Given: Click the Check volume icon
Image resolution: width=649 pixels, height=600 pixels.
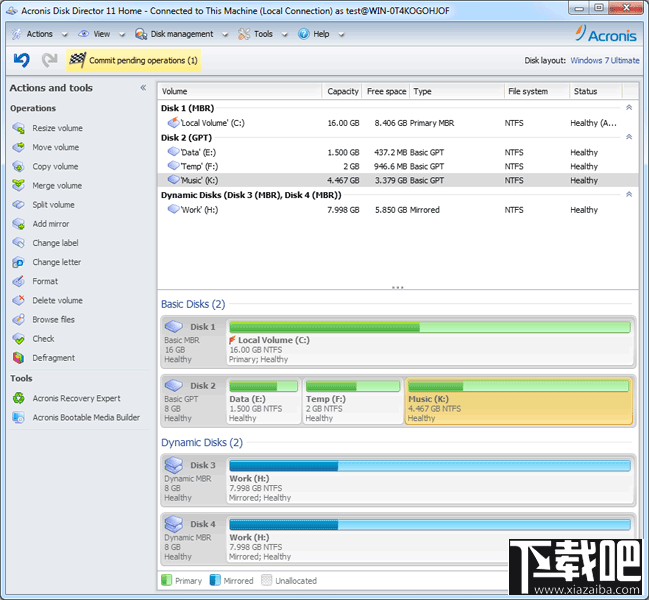Looking at the screenshot, I should [x=19, y=338].
